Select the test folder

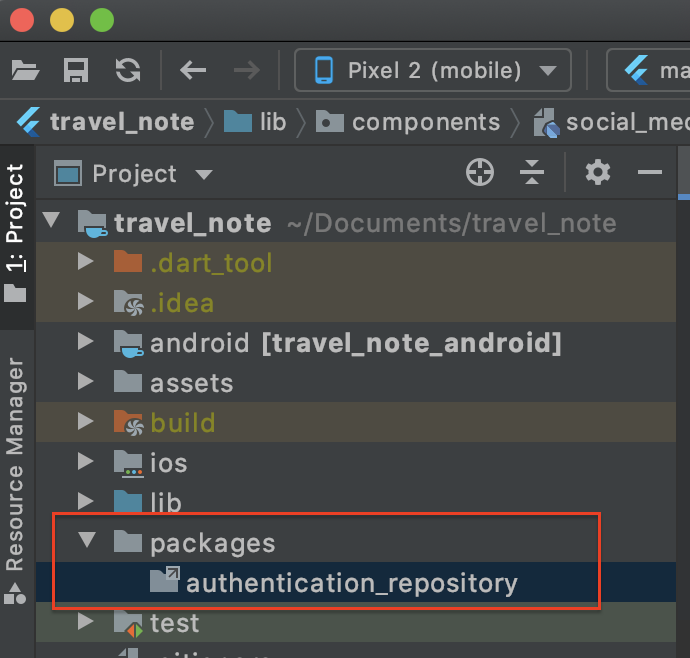[356, 622]
